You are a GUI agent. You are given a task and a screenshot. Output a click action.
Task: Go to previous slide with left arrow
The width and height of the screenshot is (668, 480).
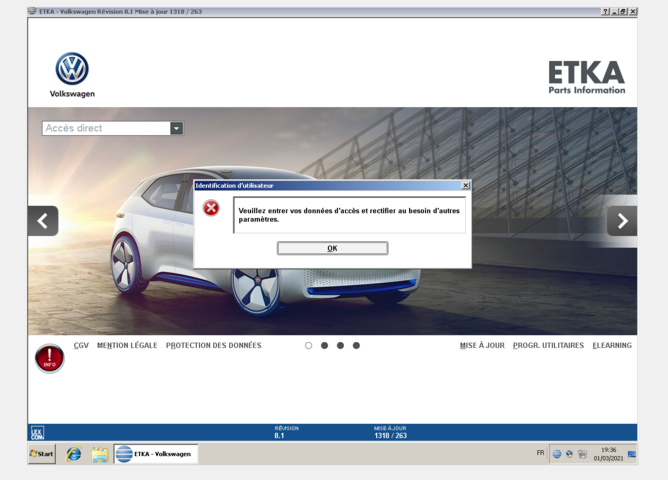pos(43,221)
